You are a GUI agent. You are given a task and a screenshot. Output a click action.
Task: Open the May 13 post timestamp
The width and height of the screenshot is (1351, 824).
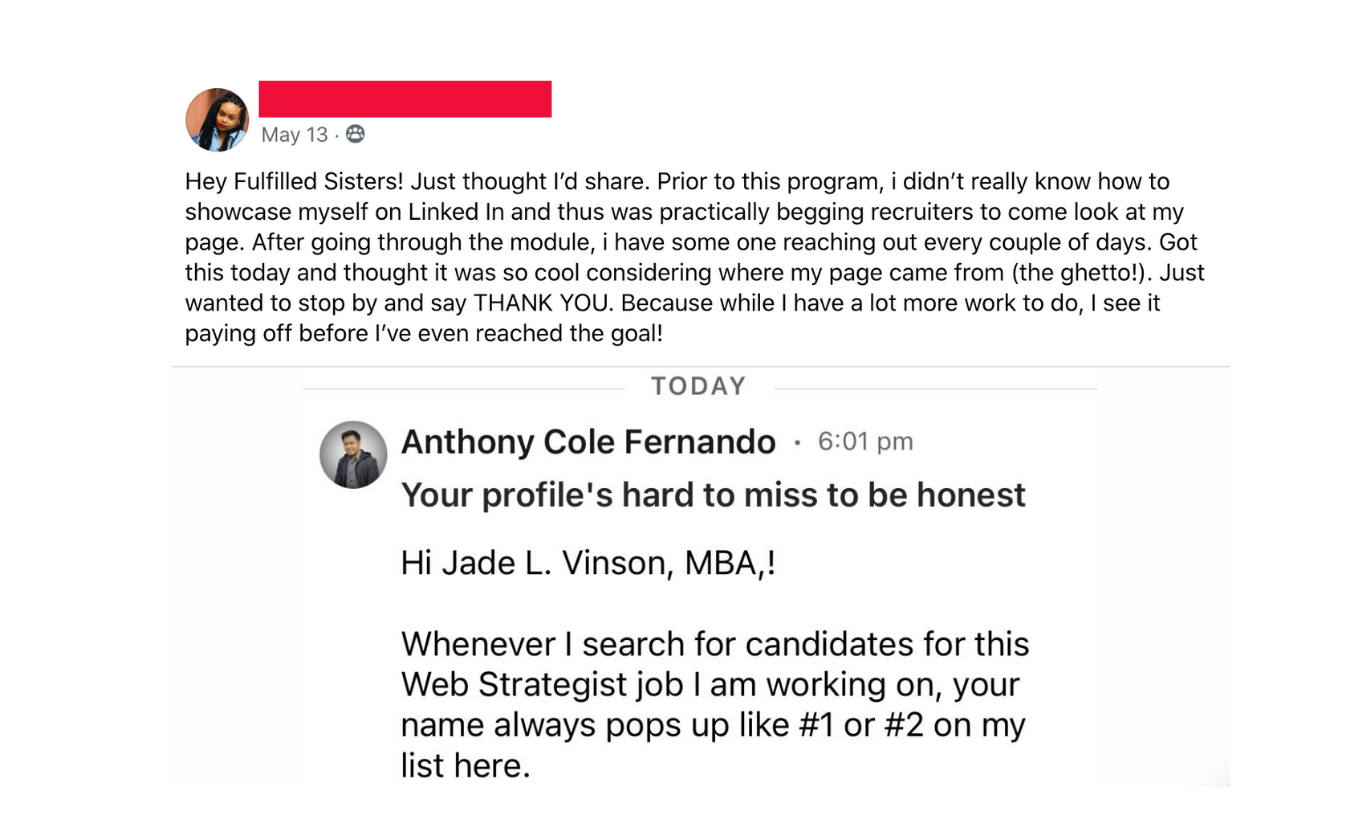(294, 134)
